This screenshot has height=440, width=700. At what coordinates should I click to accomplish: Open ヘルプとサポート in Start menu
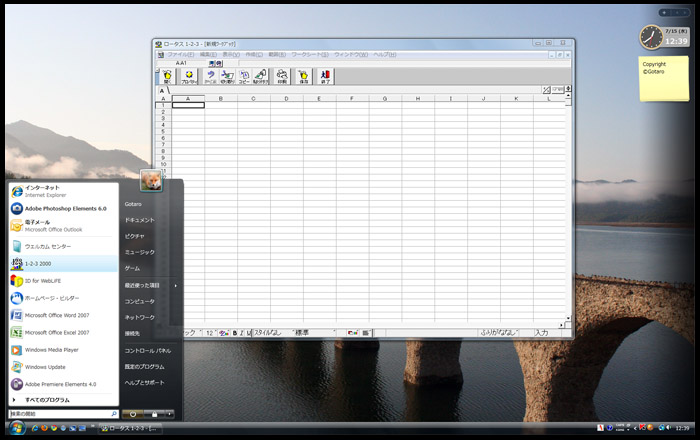click(x=145, y=382)
